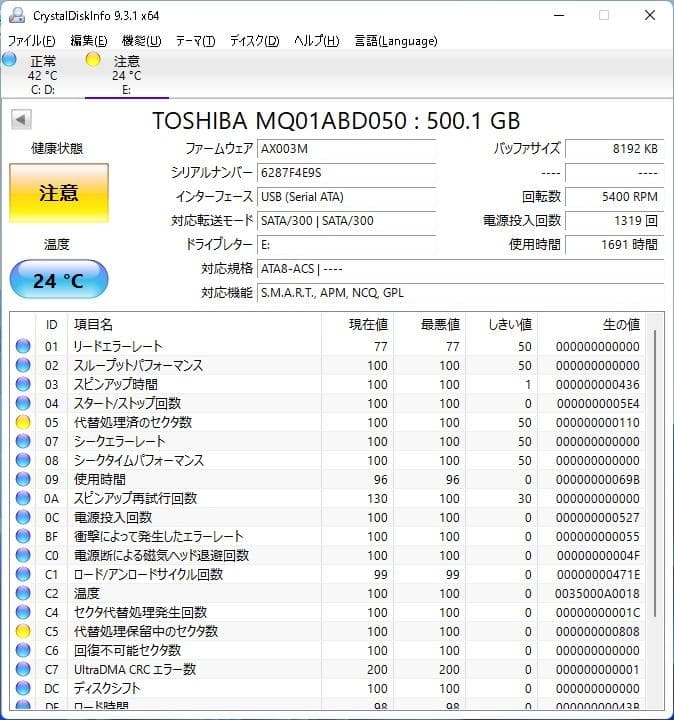The image size is (674, 720).
Task: Click the 24 °C temperature button
Action: (59, 280)
